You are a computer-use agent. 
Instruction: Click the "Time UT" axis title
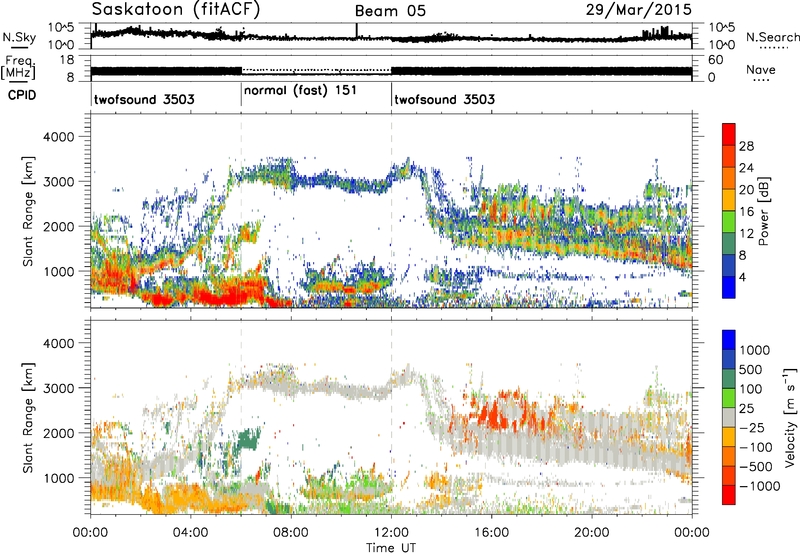tap(391, 548)
